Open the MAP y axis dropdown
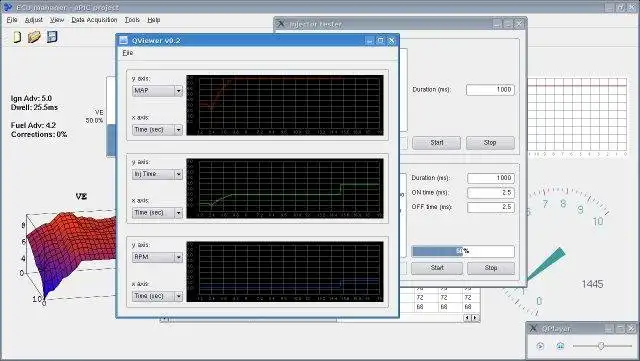The height and width of the screenshot is (361, 640). click(157, 91)
